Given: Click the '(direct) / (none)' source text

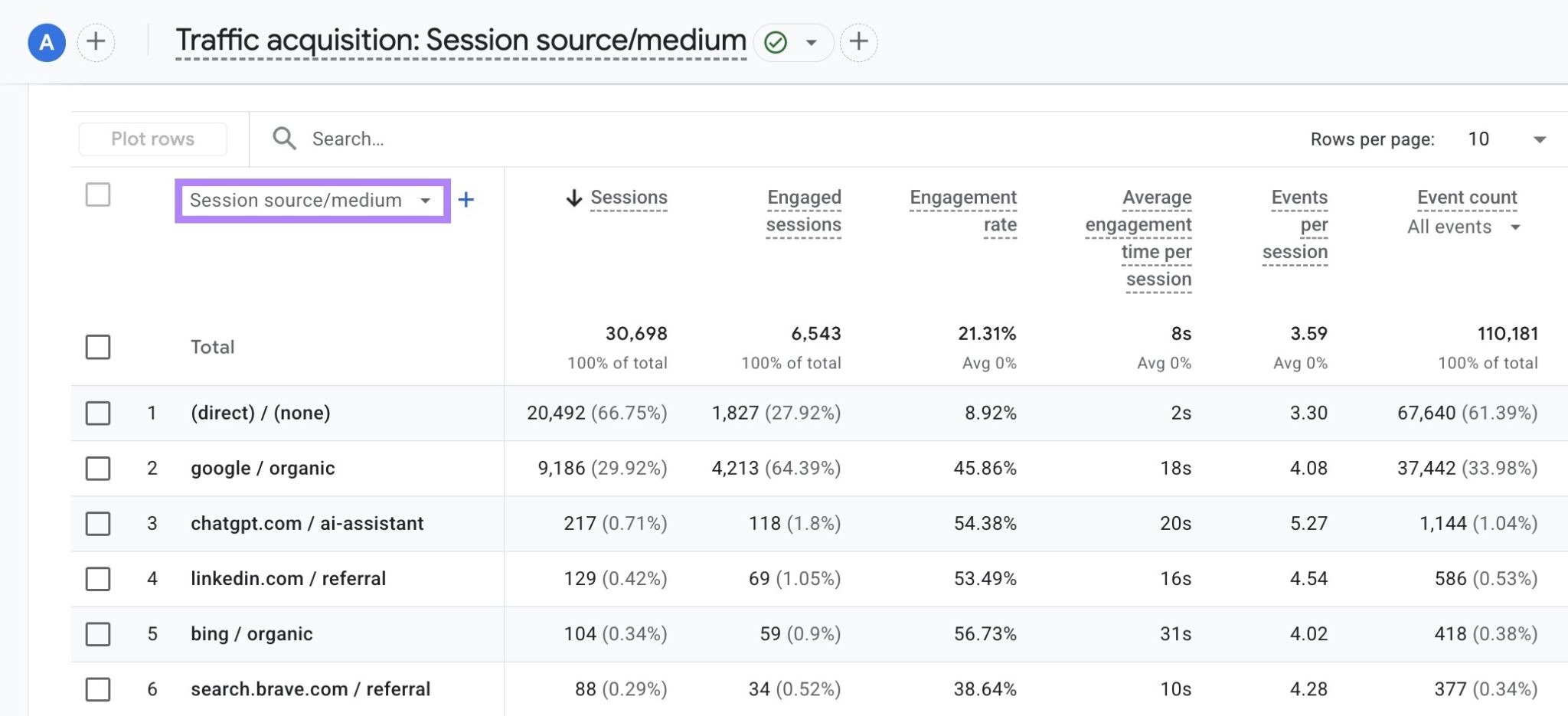Looking at the screenshot, I should [260, 413].
